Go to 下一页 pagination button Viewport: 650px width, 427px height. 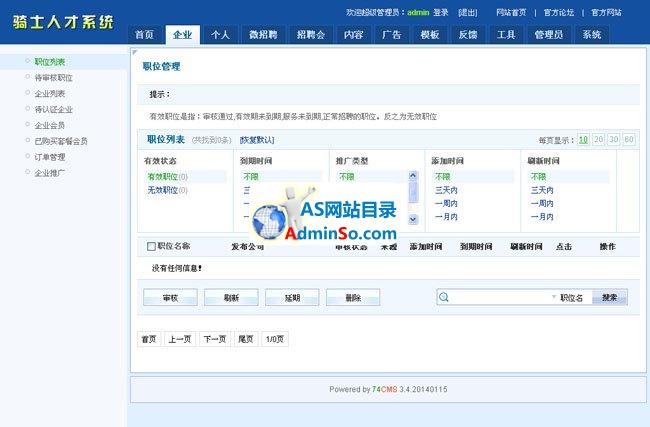[x=215, y=339]
